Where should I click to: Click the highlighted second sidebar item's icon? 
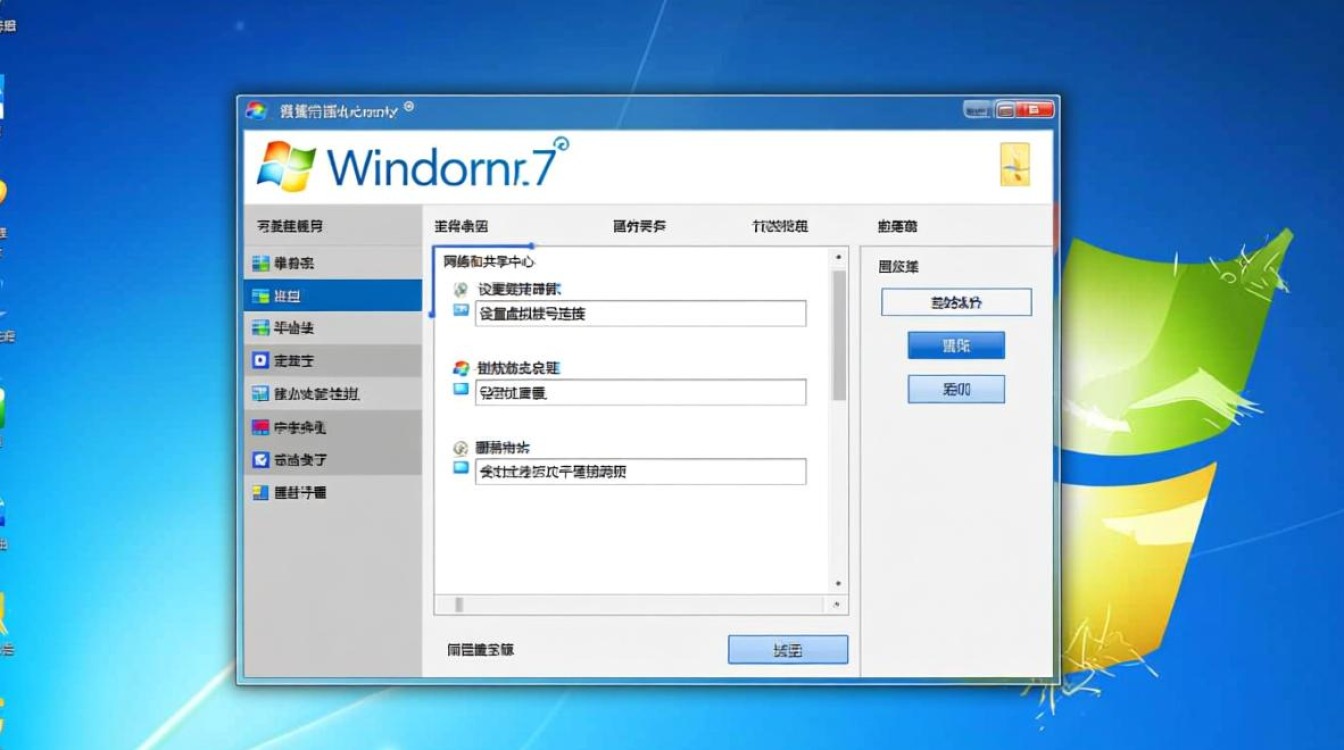pyautogui.click(x=260, y=295)
